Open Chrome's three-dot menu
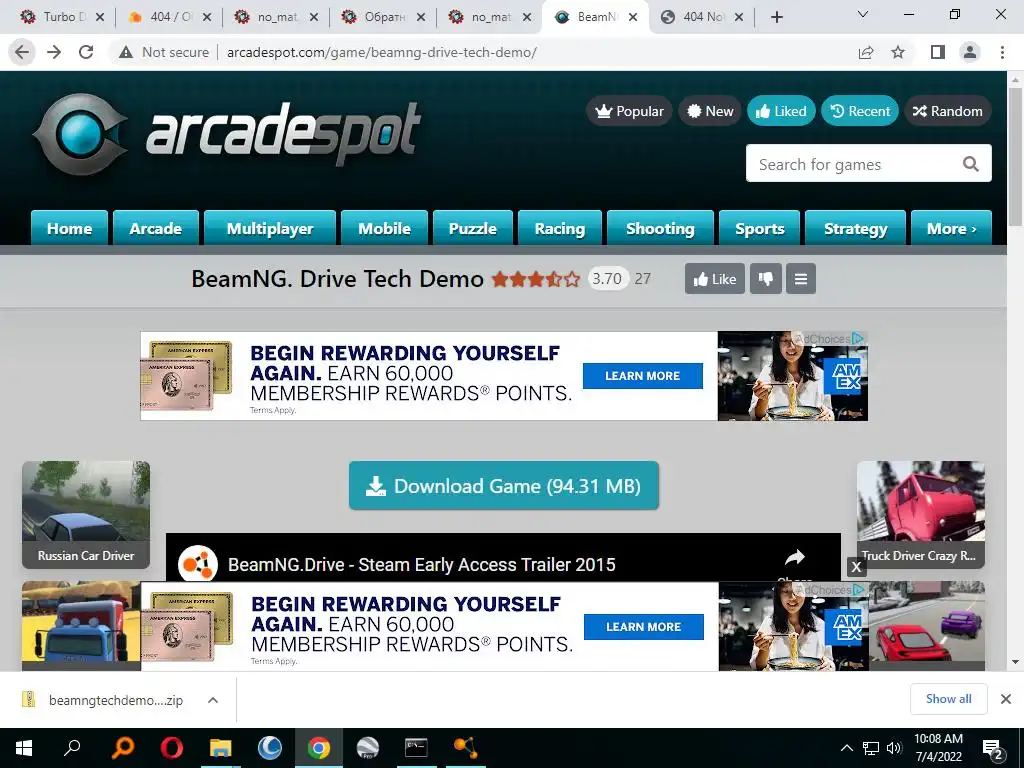 click(x=1002, y=52)
